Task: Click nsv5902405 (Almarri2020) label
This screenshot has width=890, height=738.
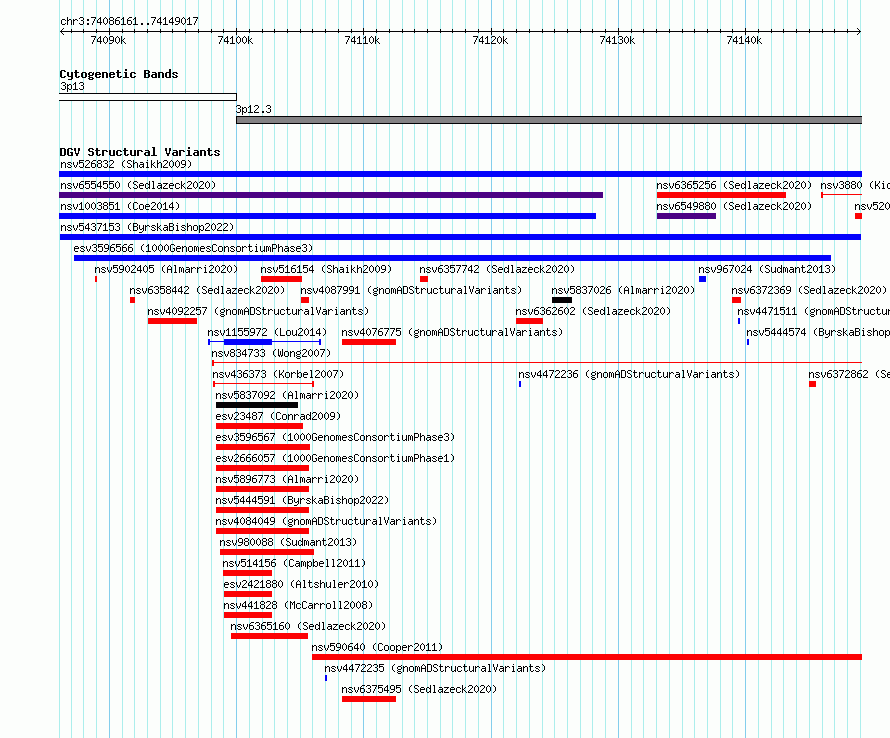Action: pyautogui.click(x=166, y=269)
